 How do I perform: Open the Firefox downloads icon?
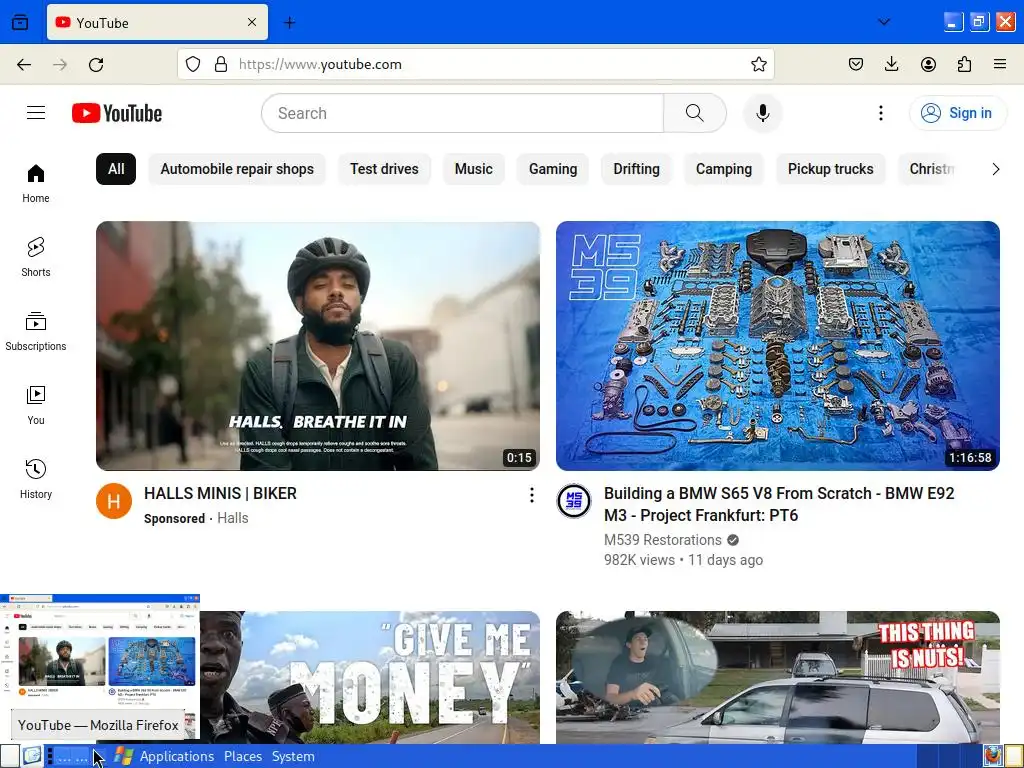click(891, 64)
